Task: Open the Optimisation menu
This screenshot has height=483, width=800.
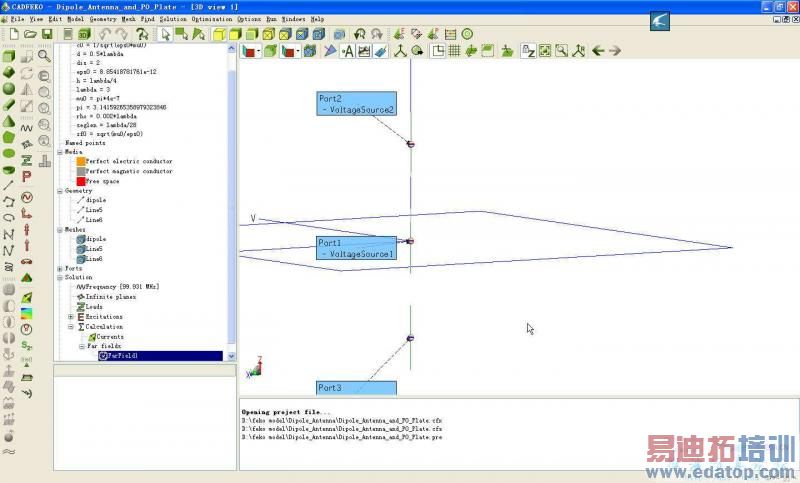Action: pos(212,19)
